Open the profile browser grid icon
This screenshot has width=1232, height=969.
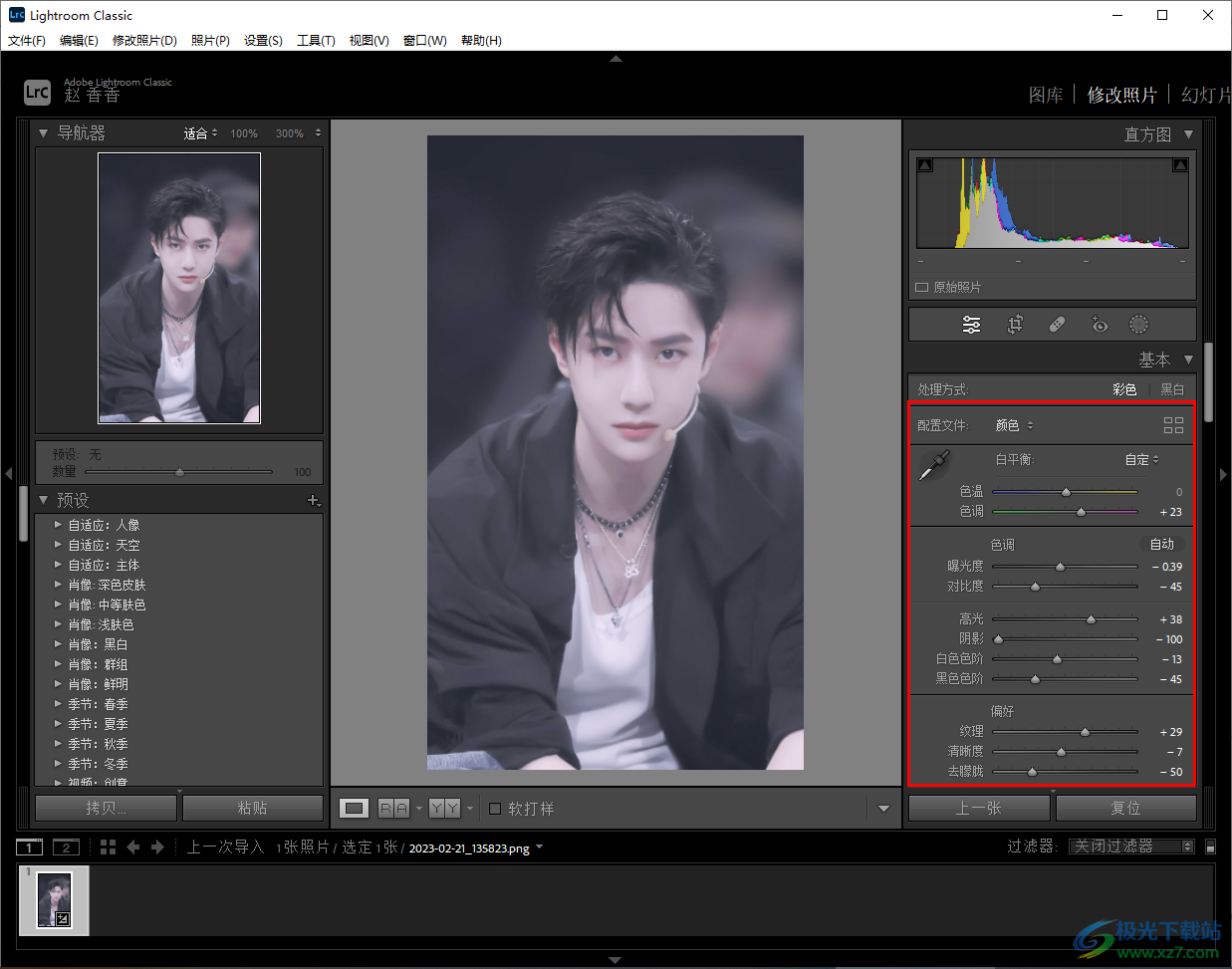1173,425
